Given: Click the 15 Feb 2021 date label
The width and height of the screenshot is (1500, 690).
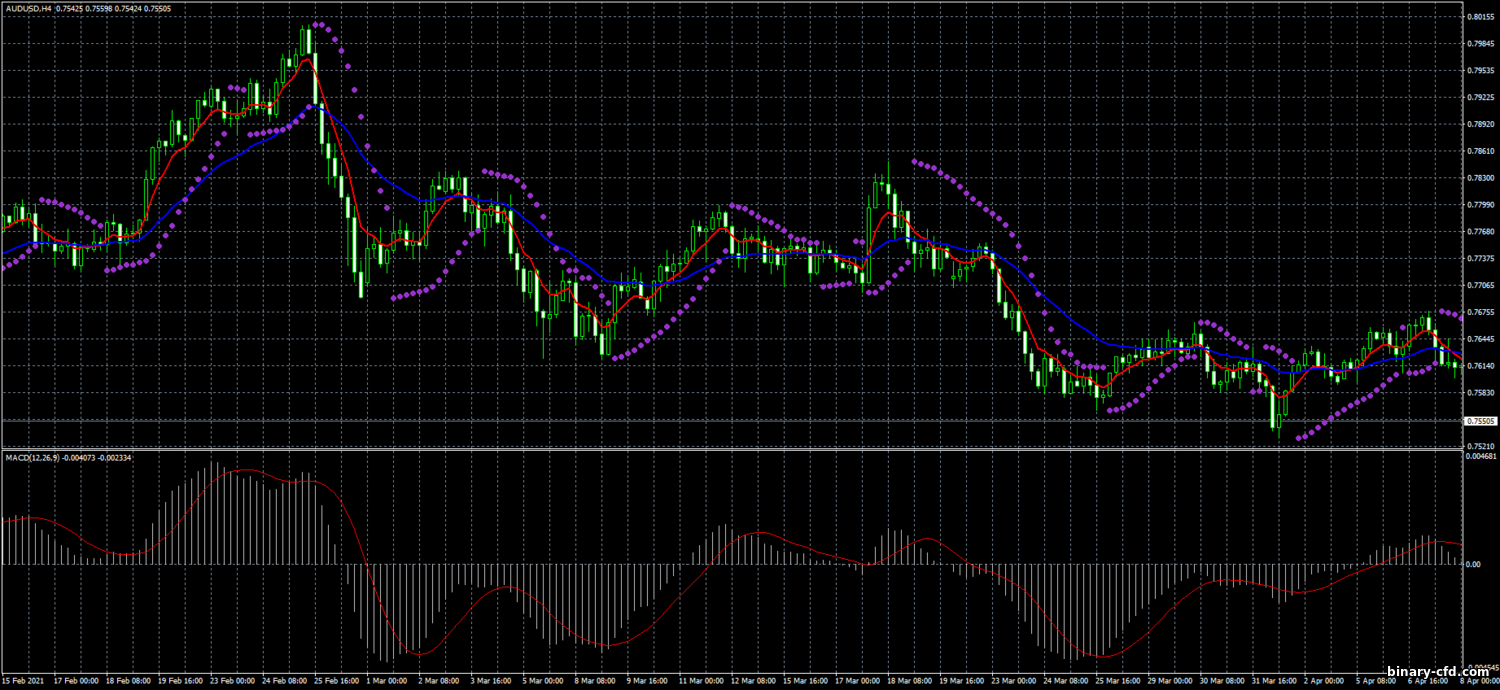Looking at the screenshot, I should click(24, 681).
